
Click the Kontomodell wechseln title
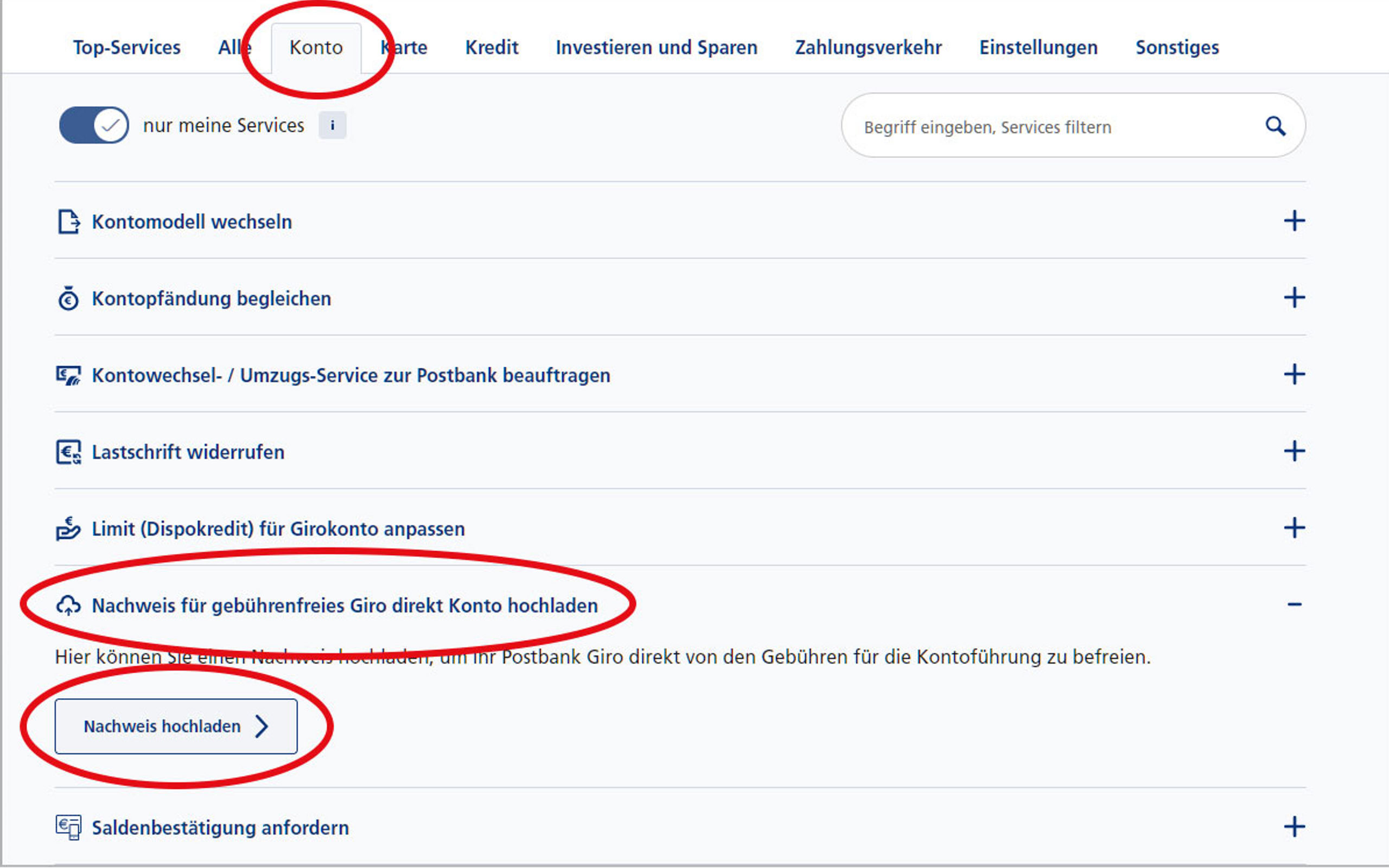pyautogui.click(x=192, y=222)
